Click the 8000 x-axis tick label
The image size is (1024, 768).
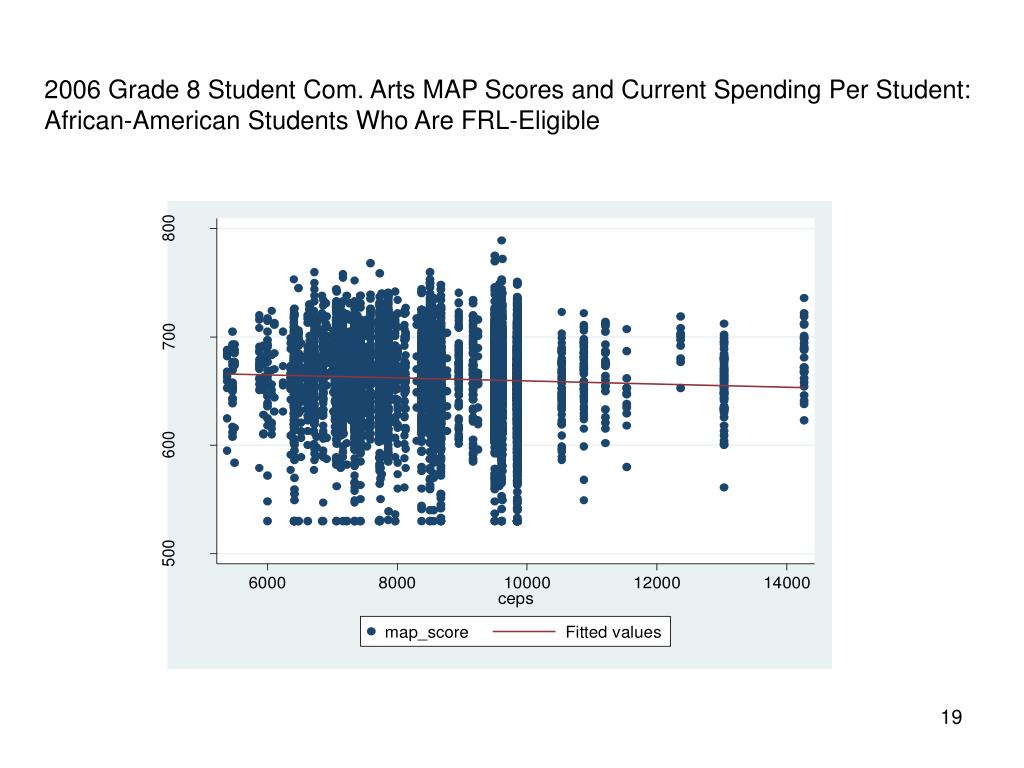click(x=397, y=583)
